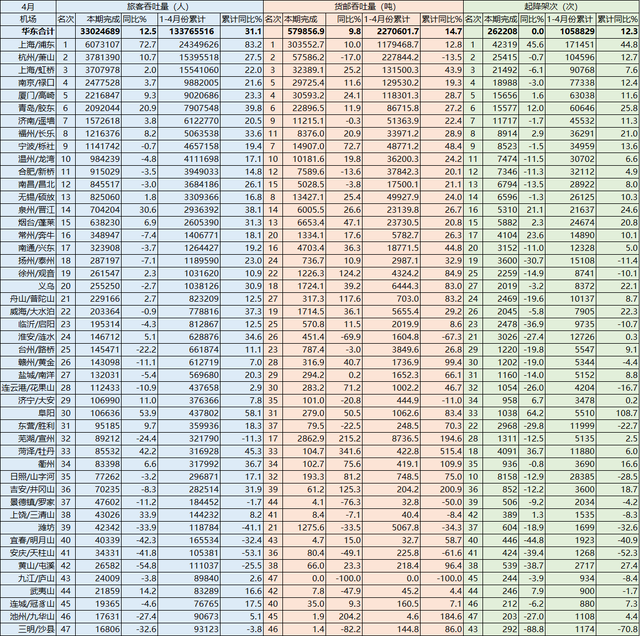This screenshot has width=640, height=636.
Task: Click Pudong passenger value 6073107
Action: [x=102, y=44]
